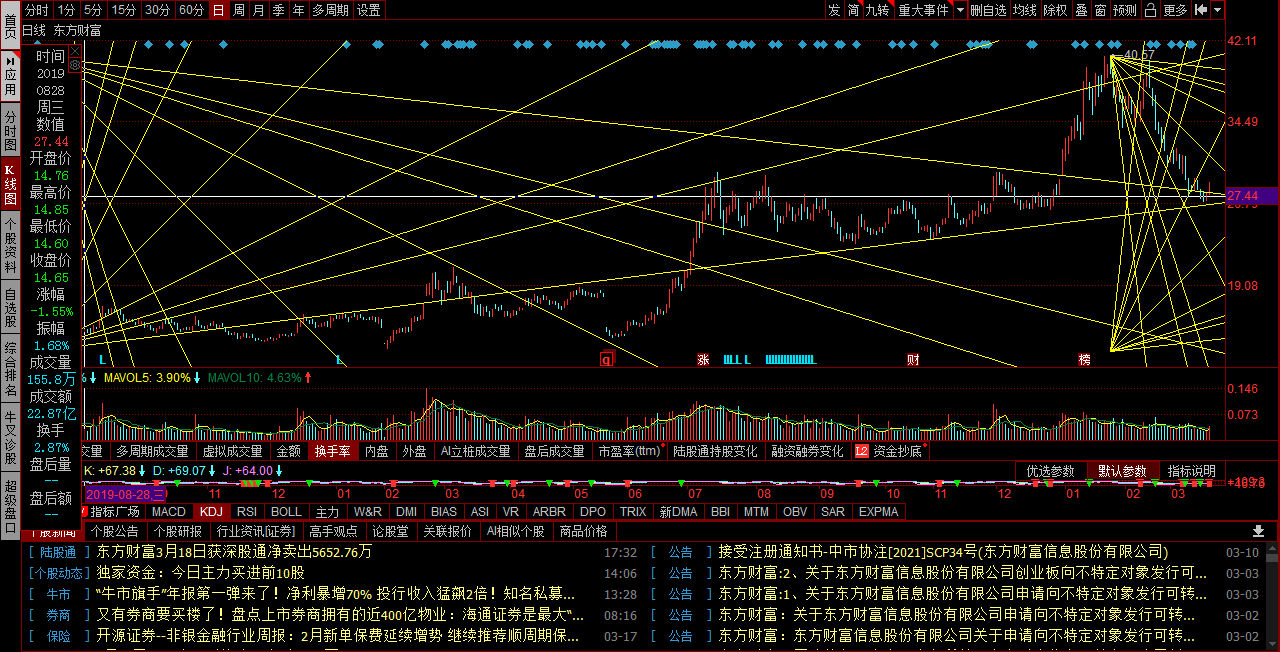1280x652 pixels.
Task: Select the 换手率 volume sub-tab
Action: [x=332, y=451]
